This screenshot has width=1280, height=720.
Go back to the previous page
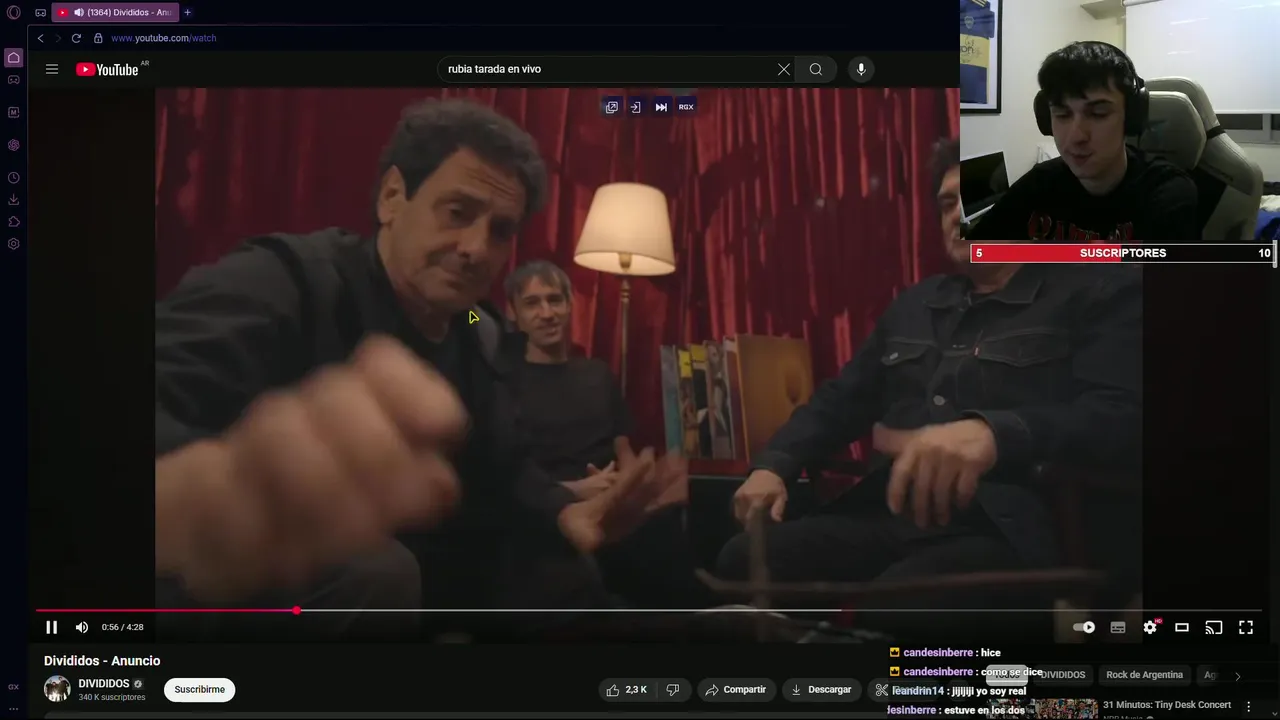(x=40, y=38)
